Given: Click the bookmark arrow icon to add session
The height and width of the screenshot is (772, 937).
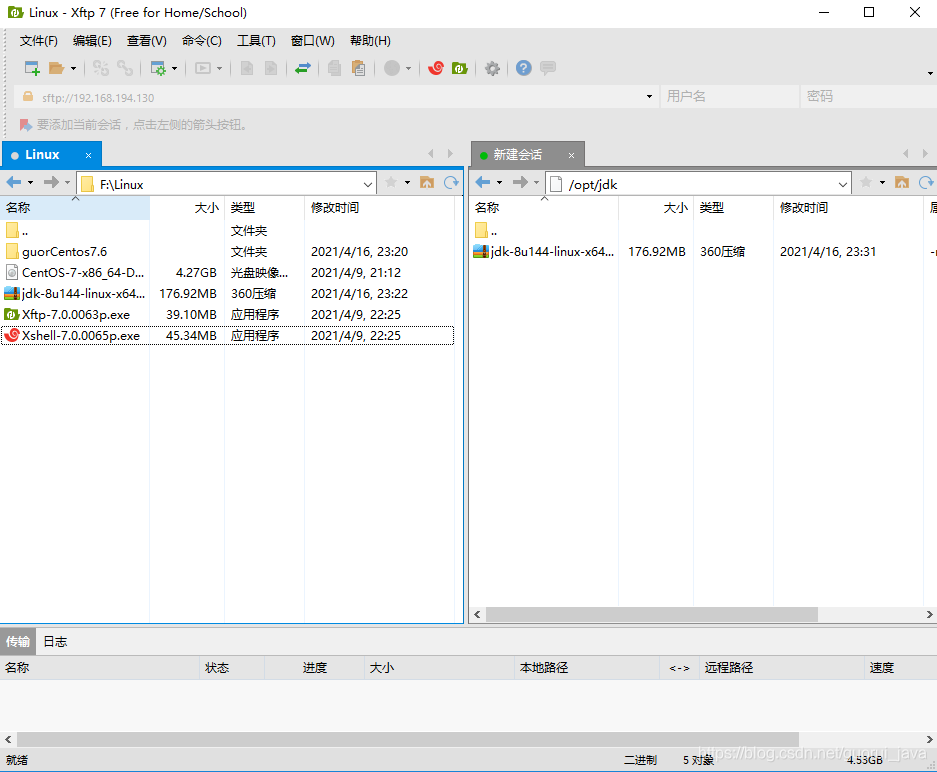Looking at the screenshot, I should pyautogui.click(x=26, y=124).
